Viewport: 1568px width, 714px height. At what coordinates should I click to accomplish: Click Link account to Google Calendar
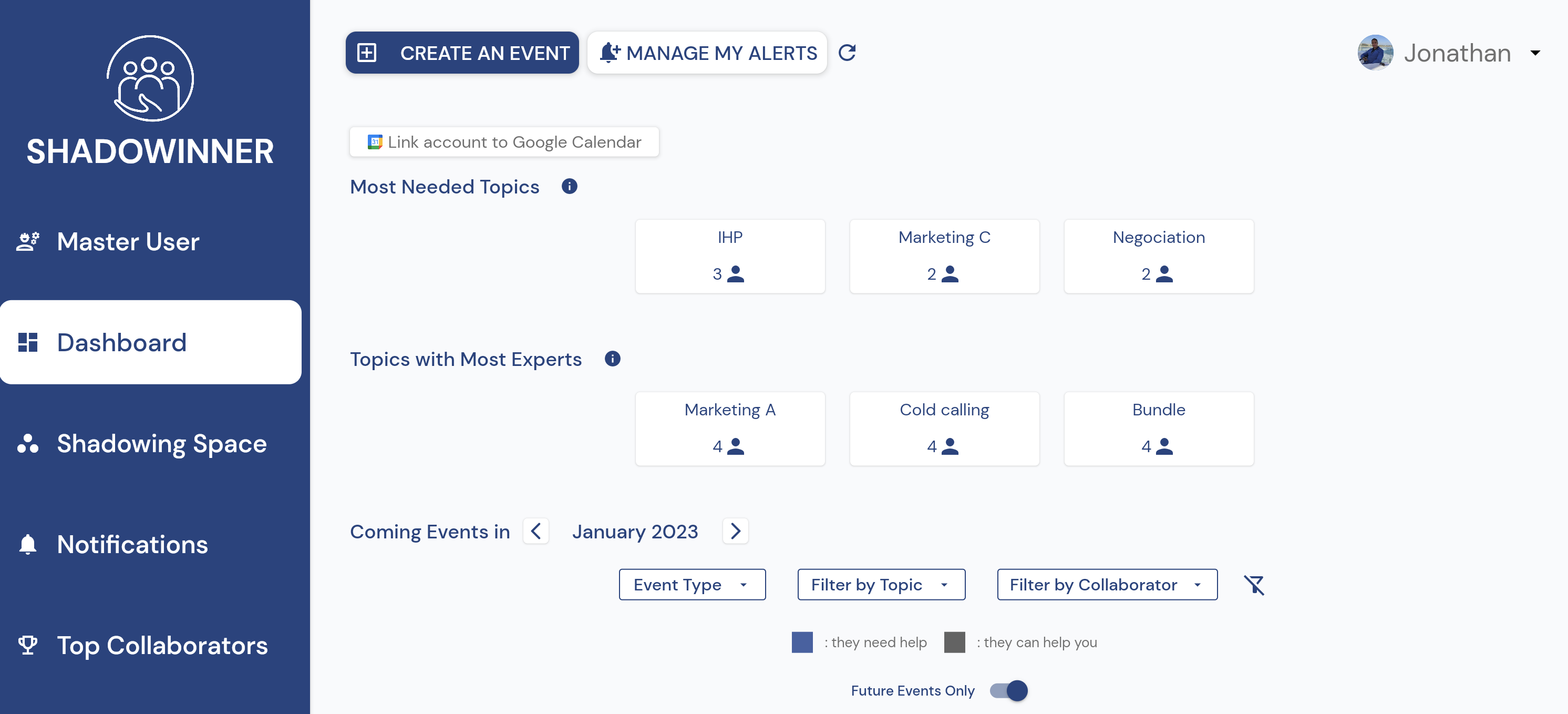coord(504,142)
